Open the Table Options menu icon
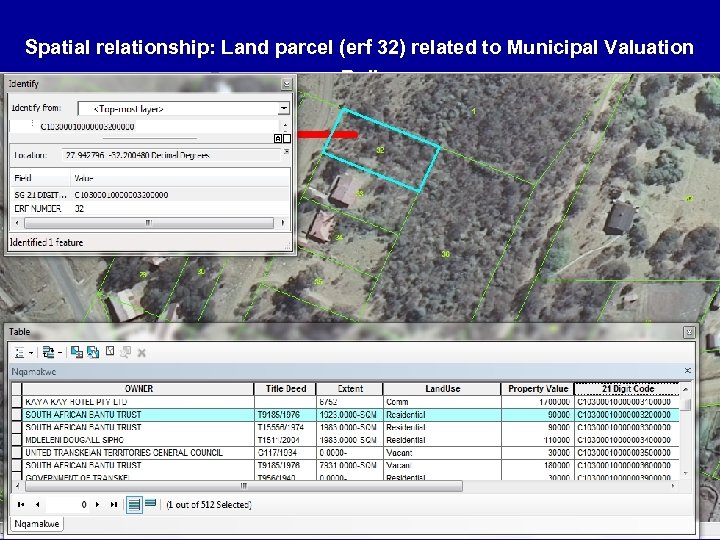Viewport: 720px width, 540px height. coord(20,353)
